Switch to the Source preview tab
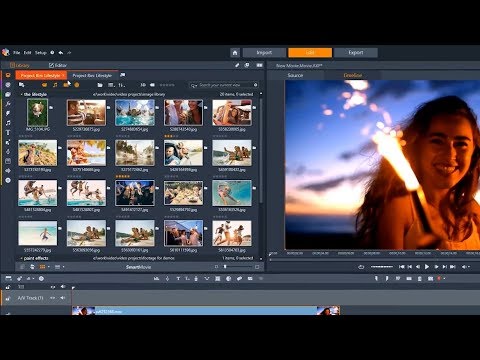The width and height of the screenshot is (480, 360). coord(295,75)
